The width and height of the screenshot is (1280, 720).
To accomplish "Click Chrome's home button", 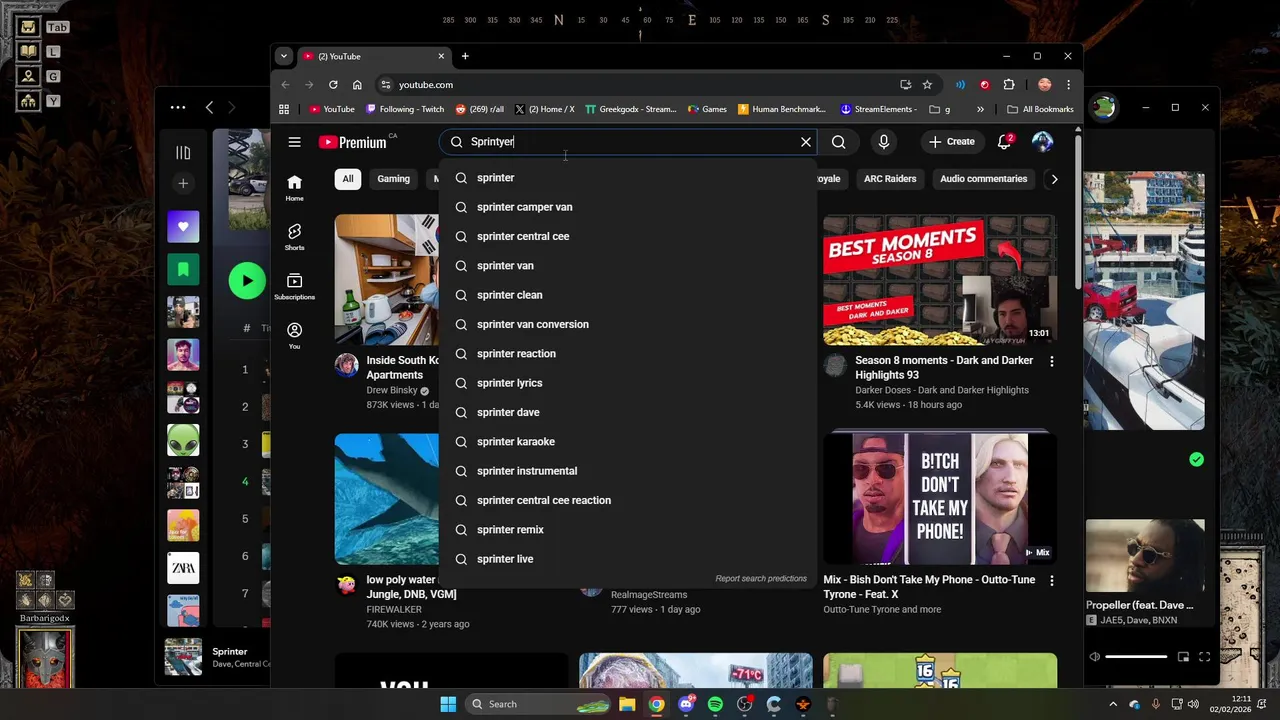I will point(357,85).
